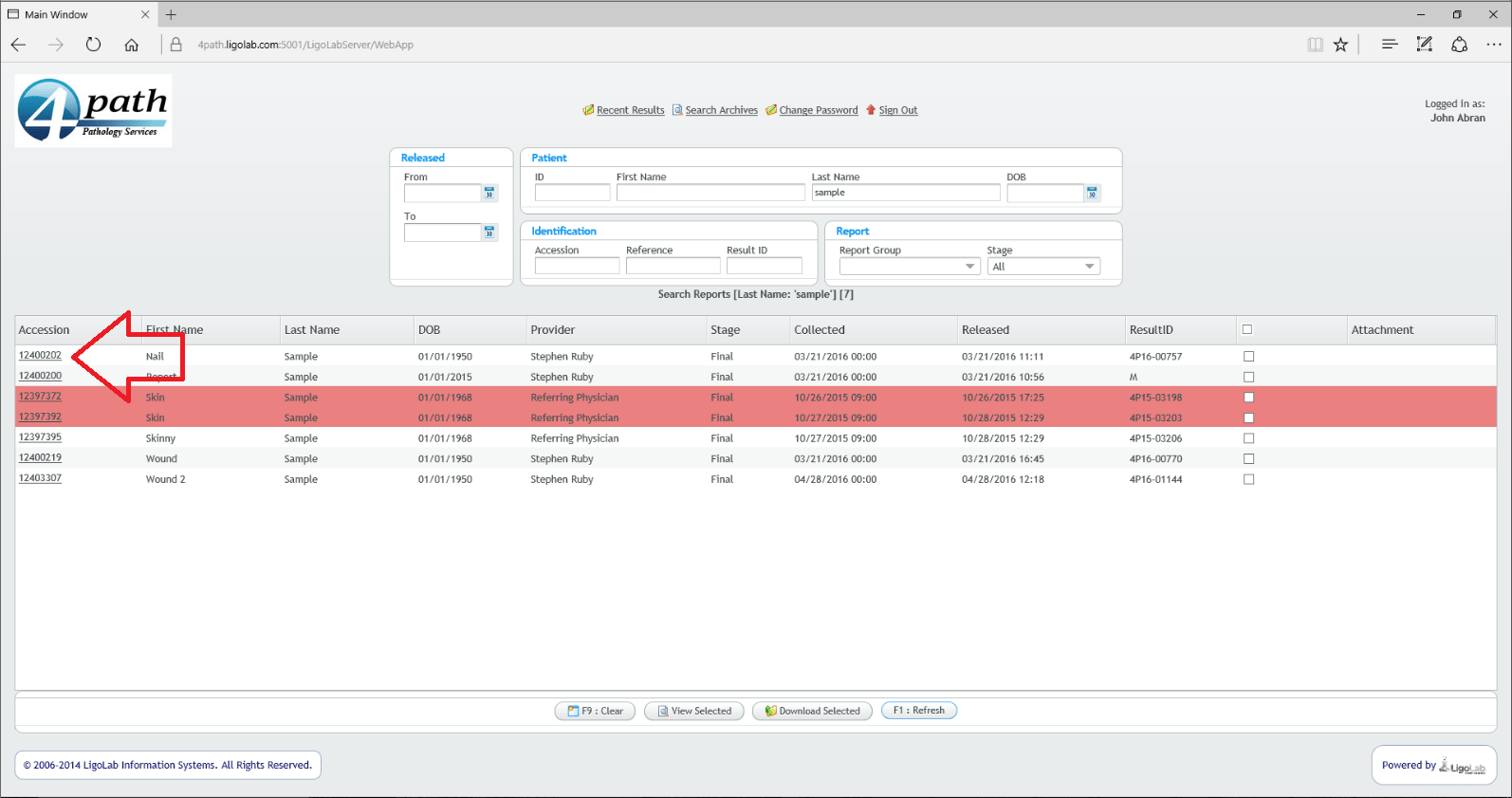Close the Main Window tab
This screenshot has width=1512, height=798.
coord(145,14)
